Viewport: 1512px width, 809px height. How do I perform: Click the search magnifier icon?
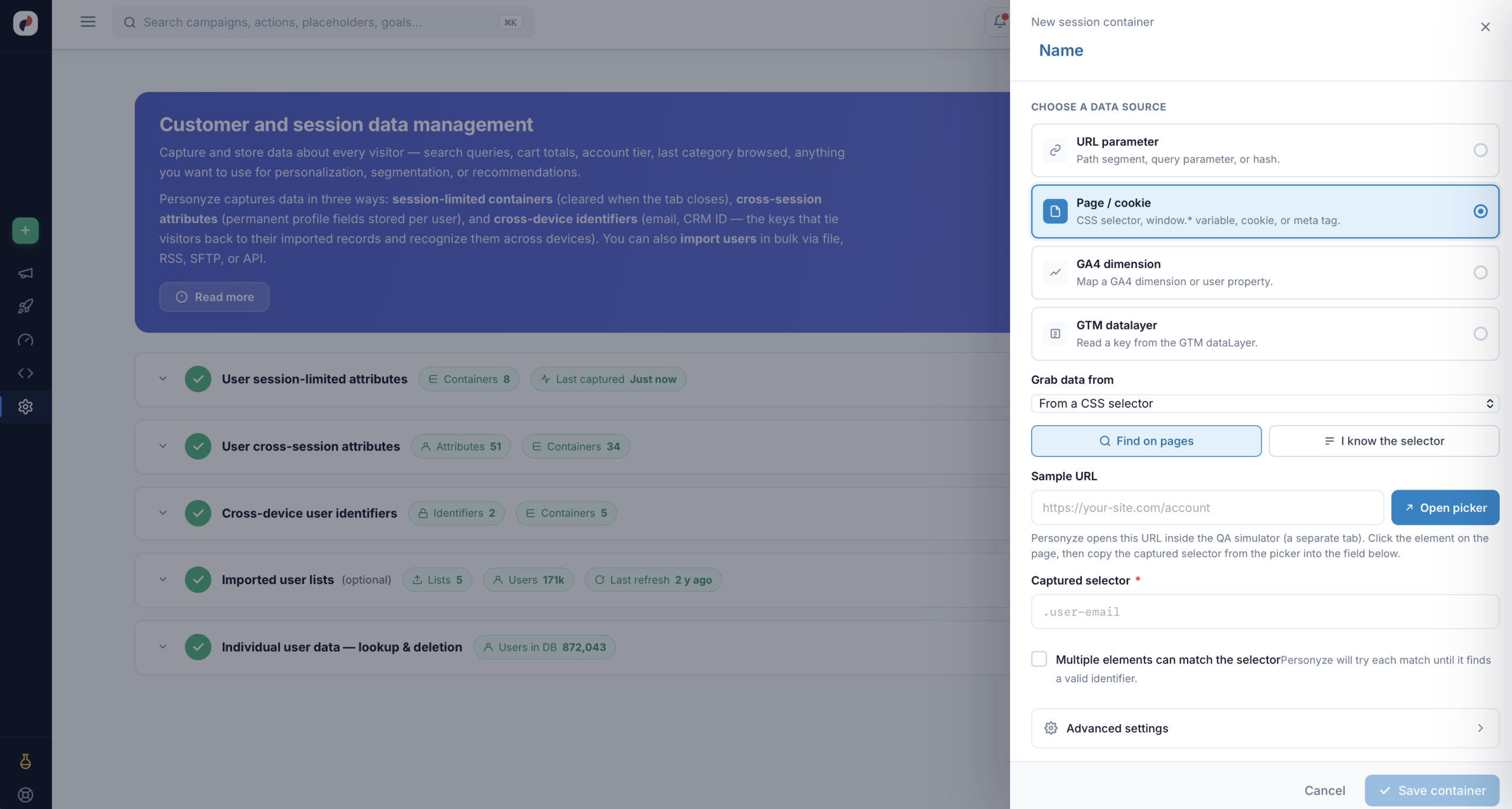click(x=130, y=22)
